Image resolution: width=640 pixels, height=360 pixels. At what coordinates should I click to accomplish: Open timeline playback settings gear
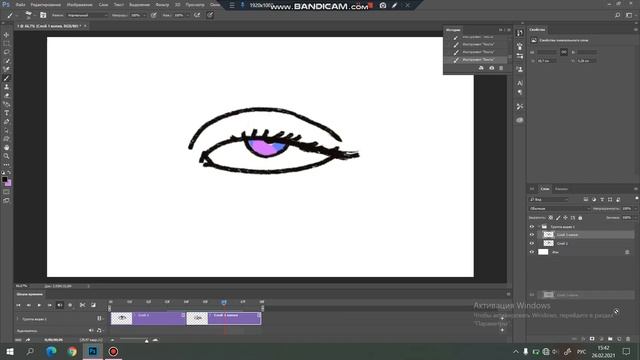click(x=70, y=305)
